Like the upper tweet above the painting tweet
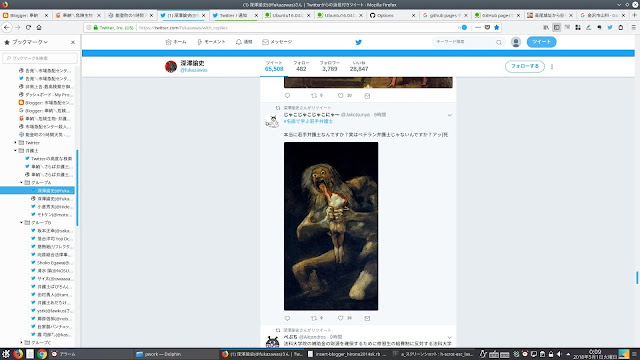This screenshot has height=360, width=640. pos(340,96)
